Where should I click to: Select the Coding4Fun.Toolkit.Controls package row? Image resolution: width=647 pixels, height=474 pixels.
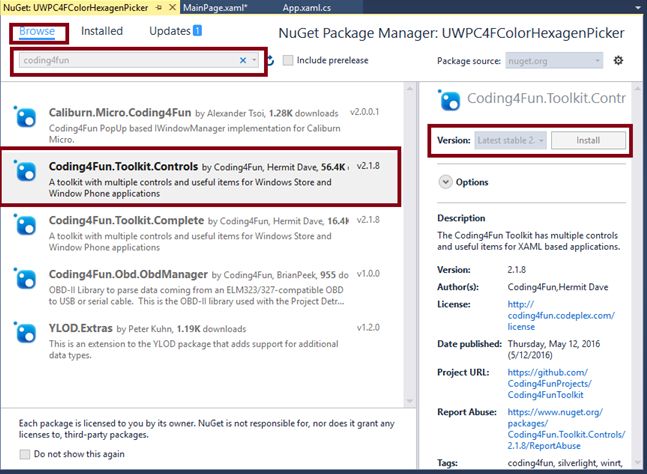click(x=201, y=176)
